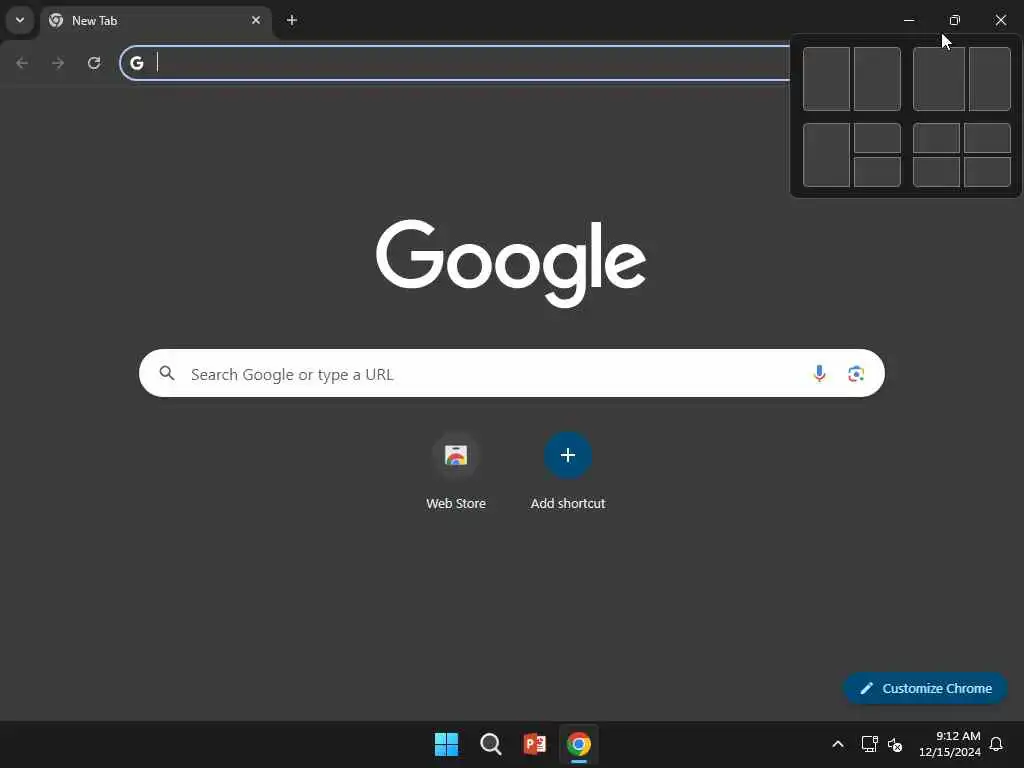Snap window to bottom-left quarter of four-grid
1024x768 pixels.
936,172
